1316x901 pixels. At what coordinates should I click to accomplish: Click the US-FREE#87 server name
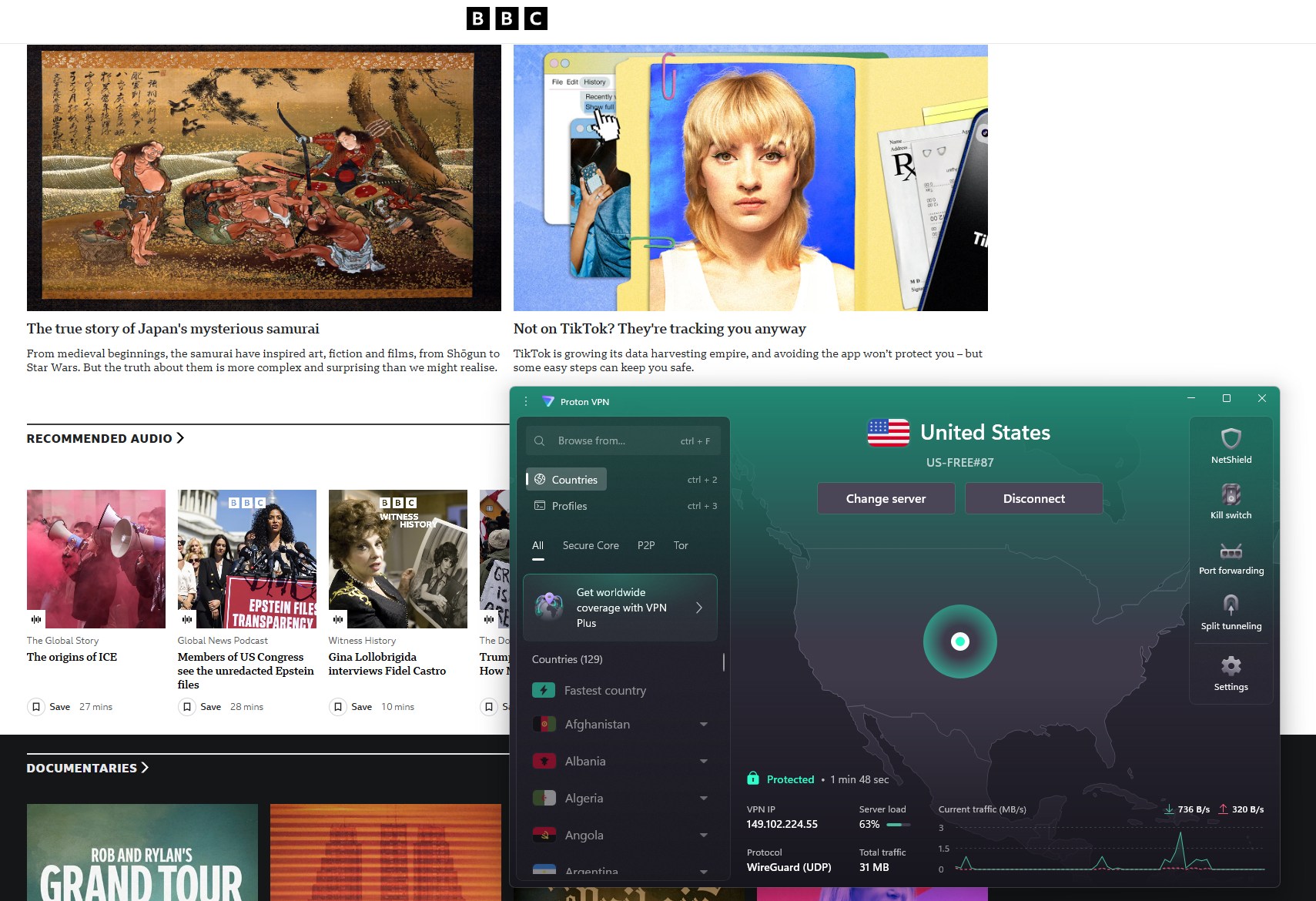pyautogui.click(x=959, y=463)
